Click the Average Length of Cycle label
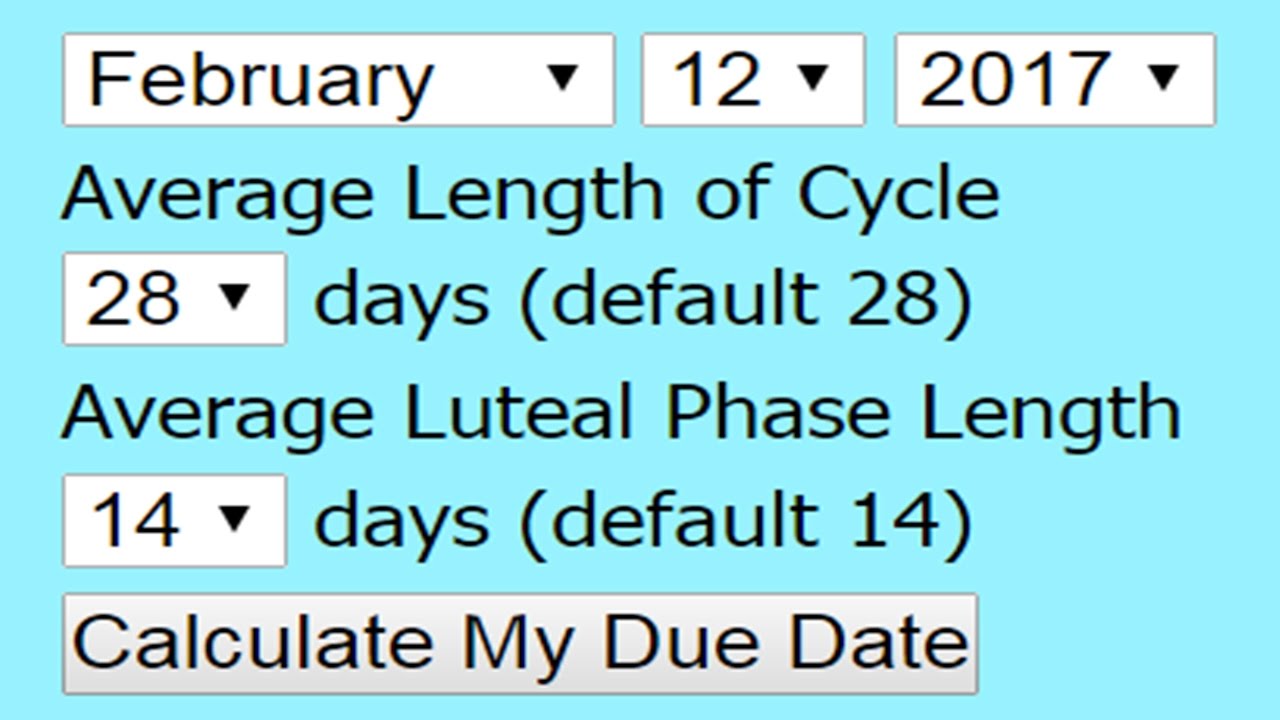 pyautogui.click(x=531, y=194)
